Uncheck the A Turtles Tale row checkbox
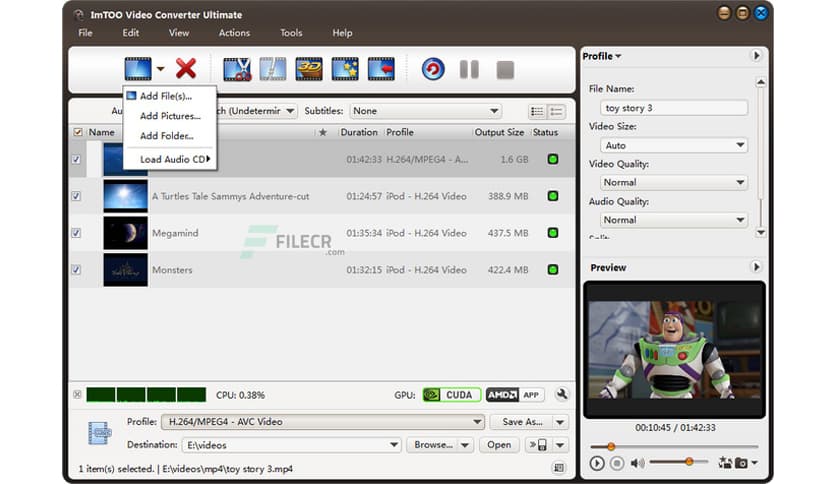Viewport: 836px width, 484px height. (76, 196)
